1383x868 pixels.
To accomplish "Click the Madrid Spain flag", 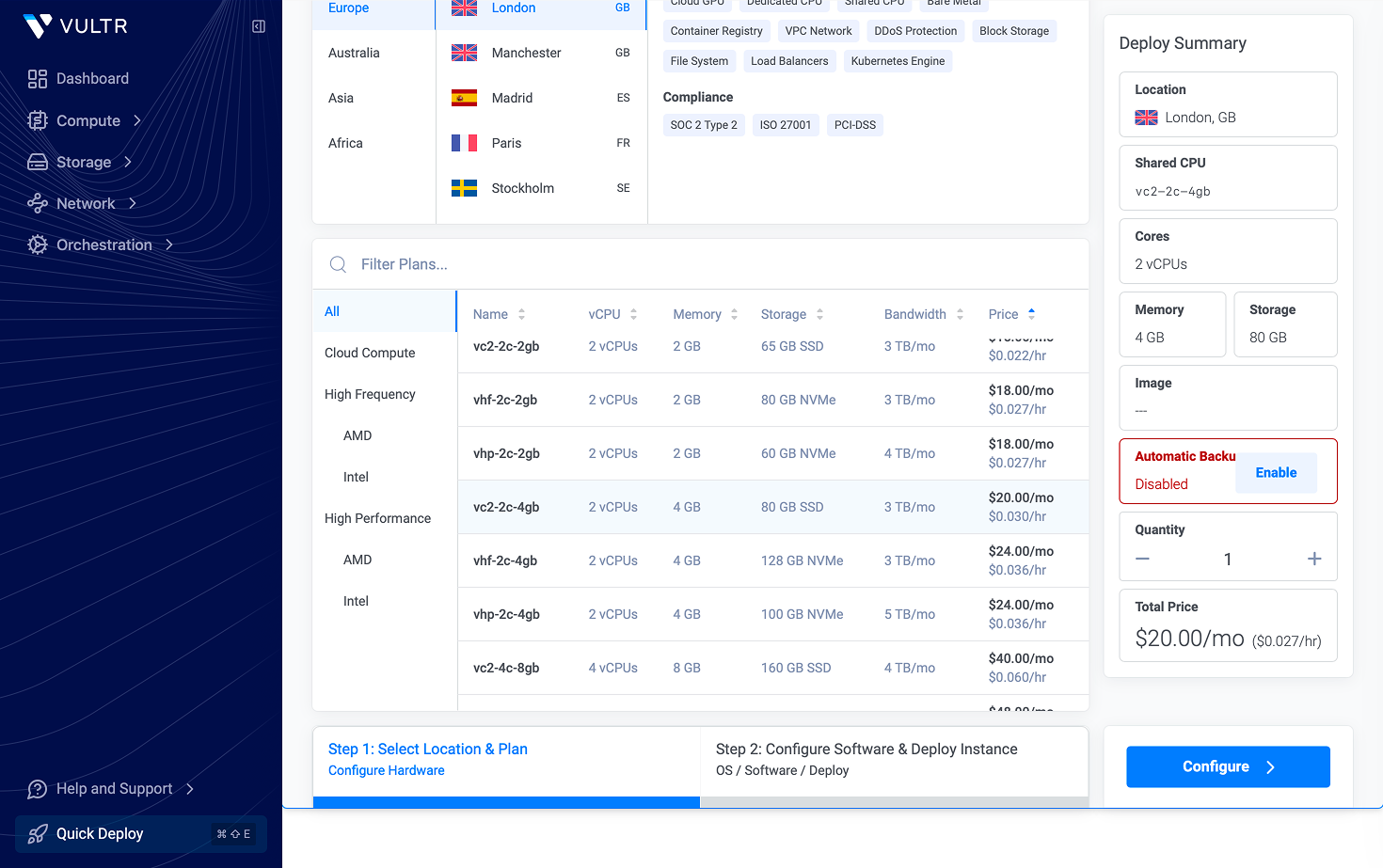I will (x=464, y=98).
